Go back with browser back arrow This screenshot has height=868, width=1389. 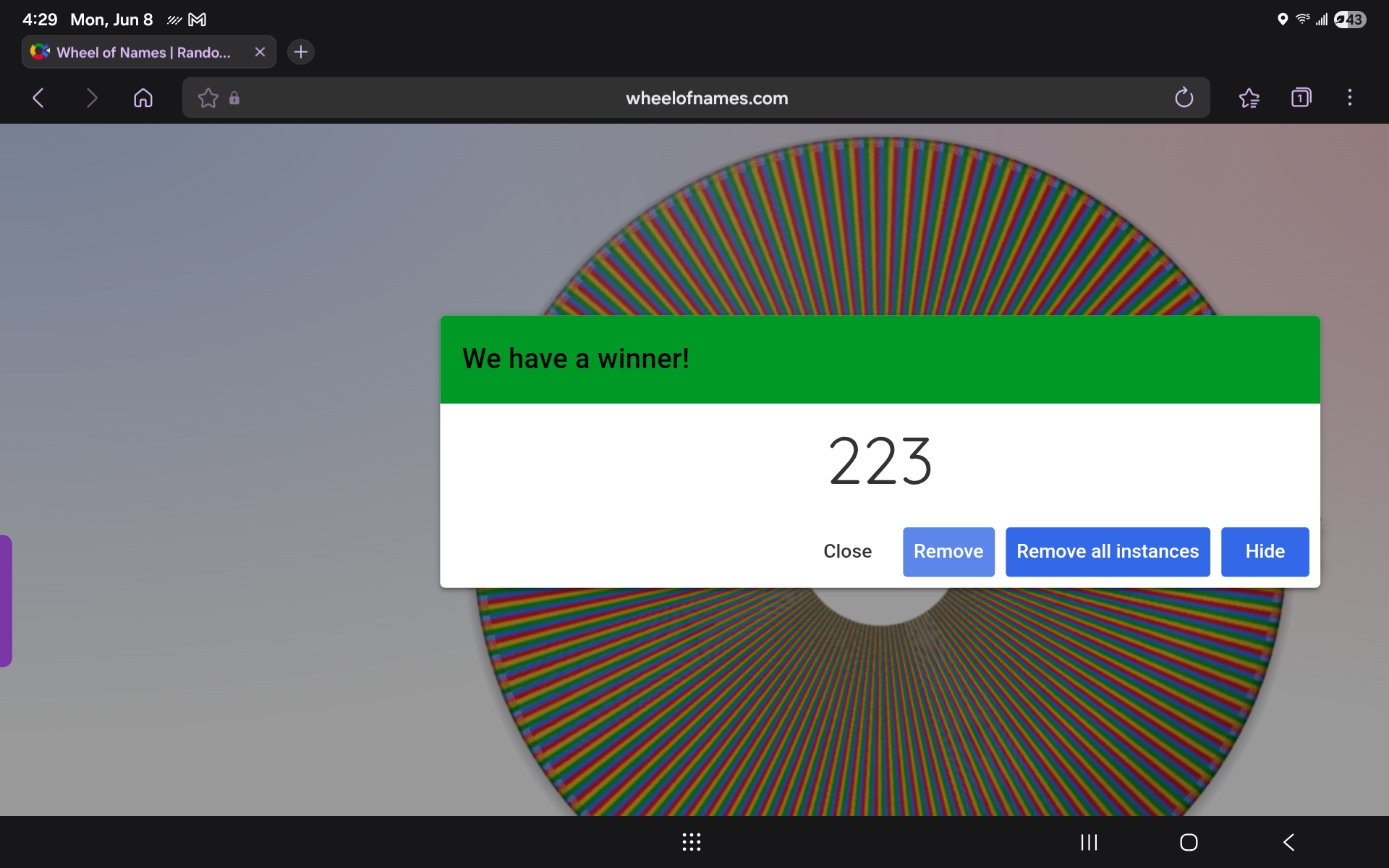pos(39,98)
